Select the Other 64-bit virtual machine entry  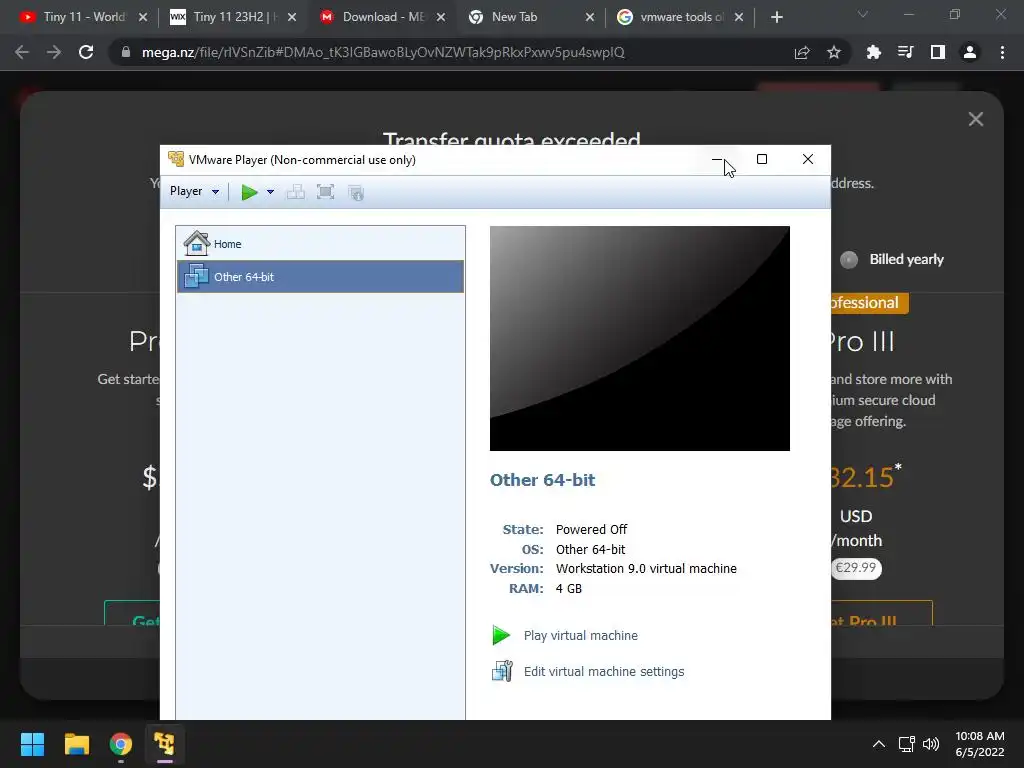pyautogui.click(x=321, y=276)
